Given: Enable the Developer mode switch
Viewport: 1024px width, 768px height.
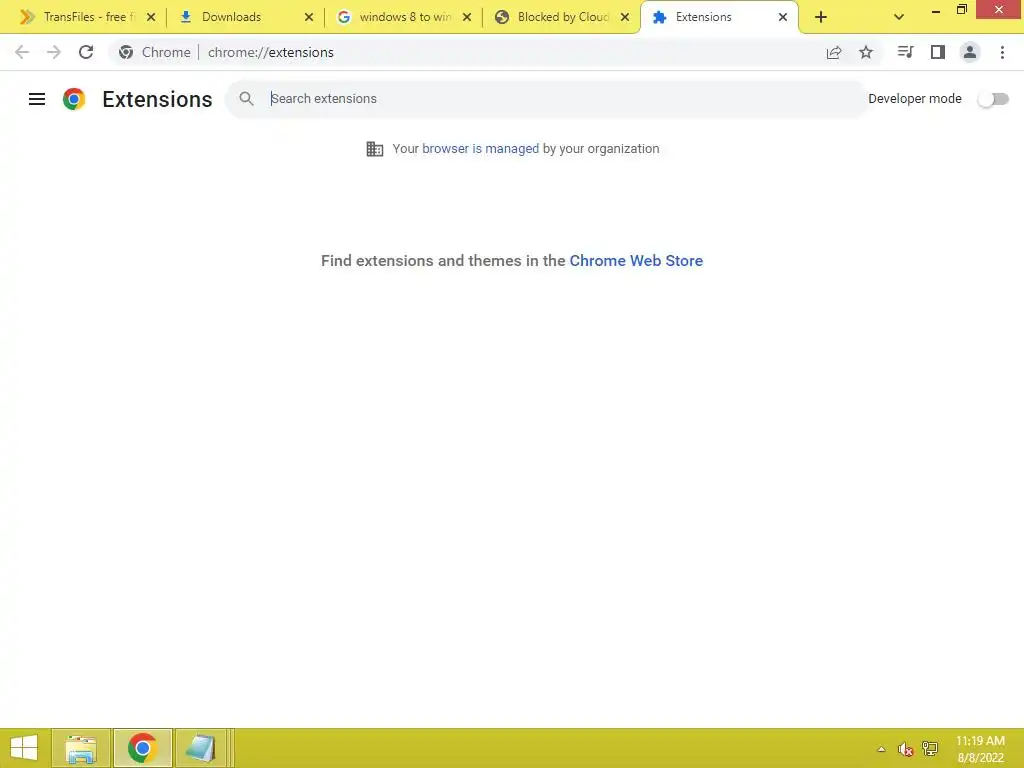Looking at the screenshot, I should pos(993,99).
